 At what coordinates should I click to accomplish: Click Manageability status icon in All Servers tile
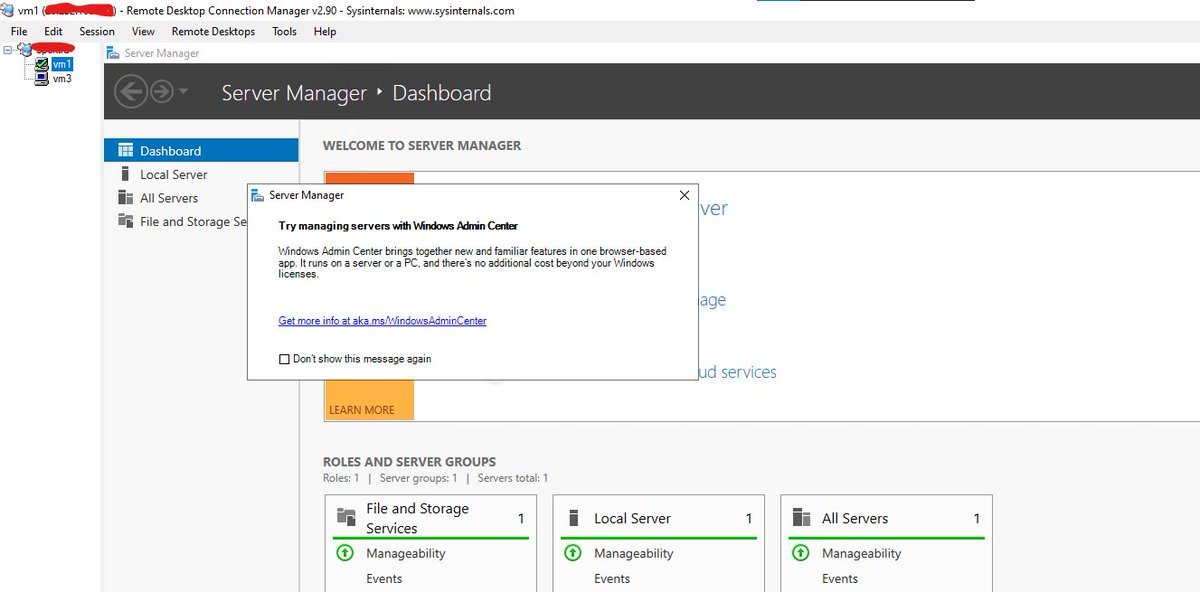(x=800, y=553)
